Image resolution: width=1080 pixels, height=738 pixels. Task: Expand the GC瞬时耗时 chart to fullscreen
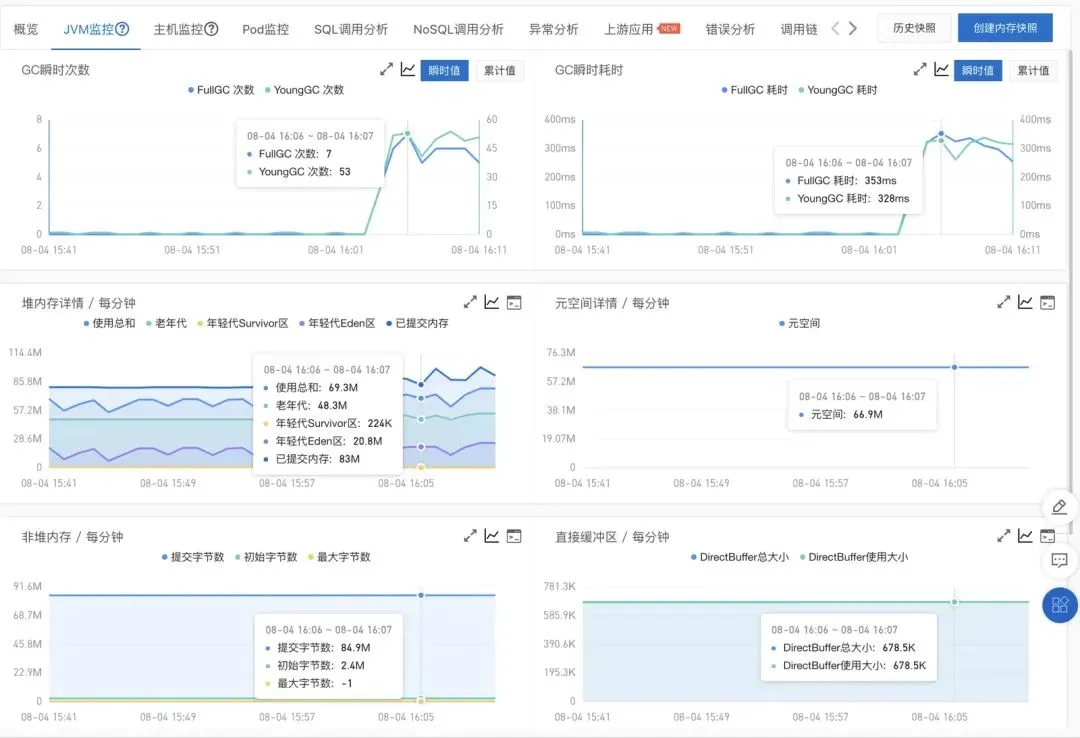point(920,70)
